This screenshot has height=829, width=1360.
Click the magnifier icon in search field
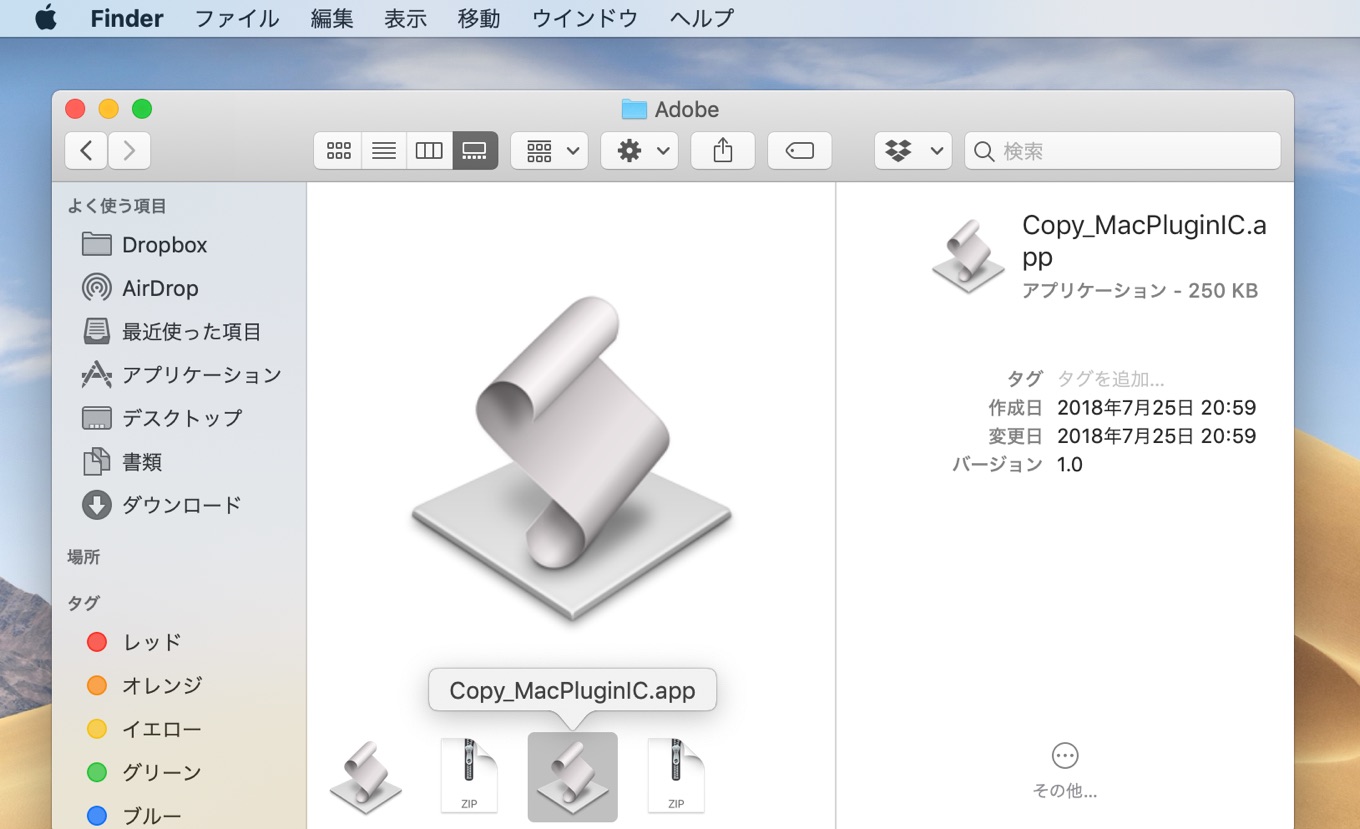(984, 151)
